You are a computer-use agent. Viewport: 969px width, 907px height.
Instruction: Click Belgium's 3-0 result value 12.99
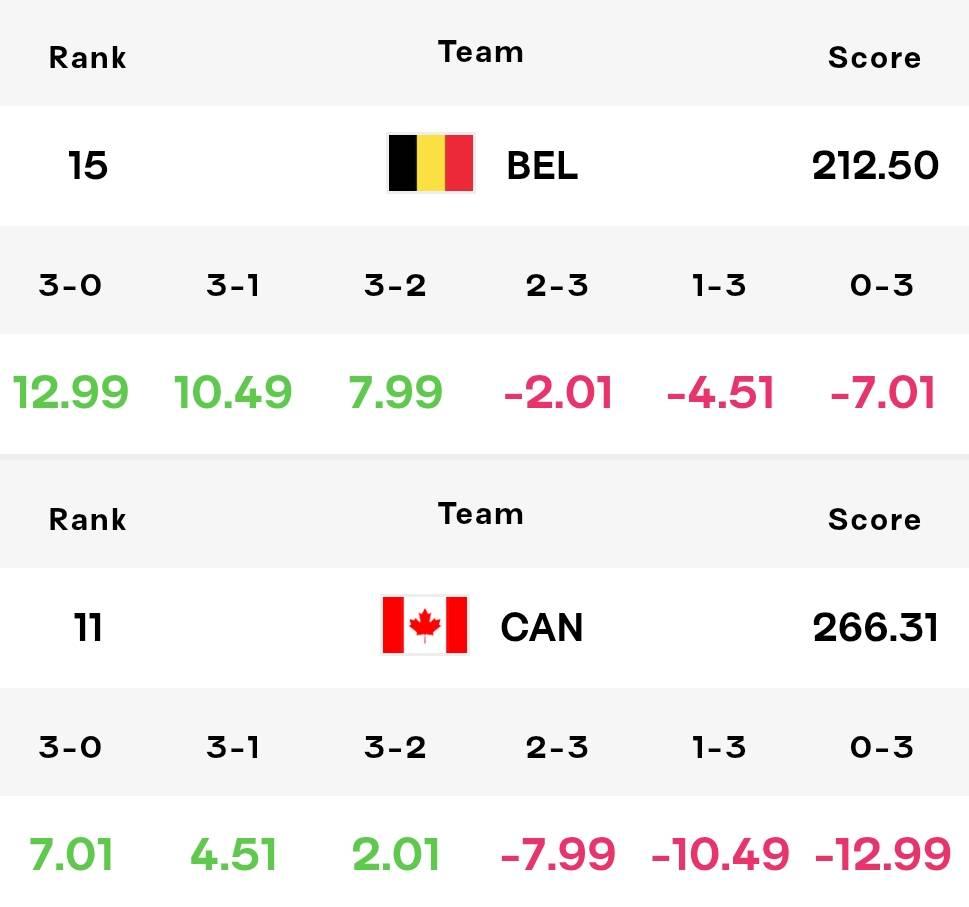pyautogui.click(x=70, y=392)
